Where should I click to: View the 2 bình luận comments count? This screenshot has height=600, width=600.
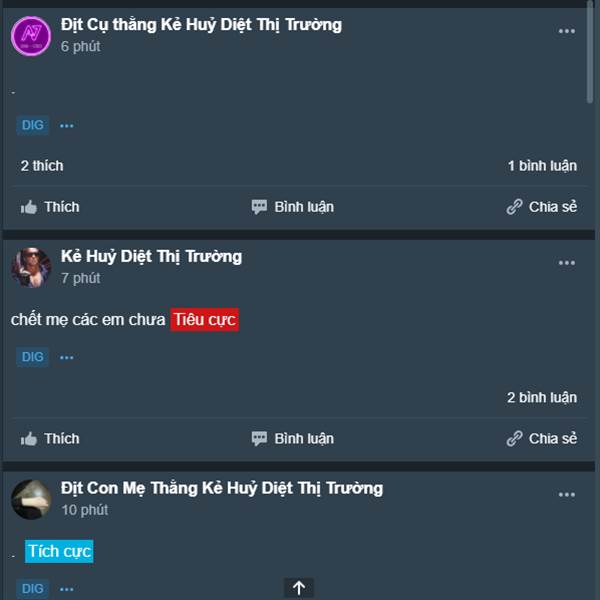(x=542, y=398)
